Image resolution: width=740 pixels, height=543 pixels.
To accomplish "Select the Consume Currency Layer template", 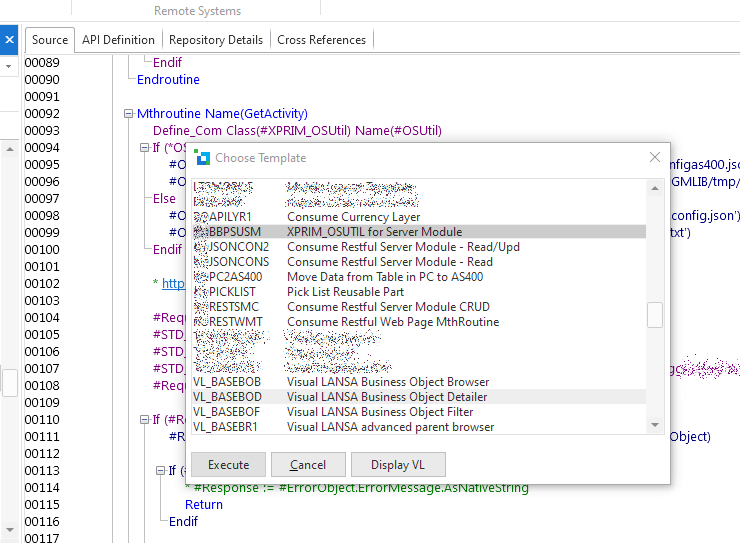I will coord(353,217).
